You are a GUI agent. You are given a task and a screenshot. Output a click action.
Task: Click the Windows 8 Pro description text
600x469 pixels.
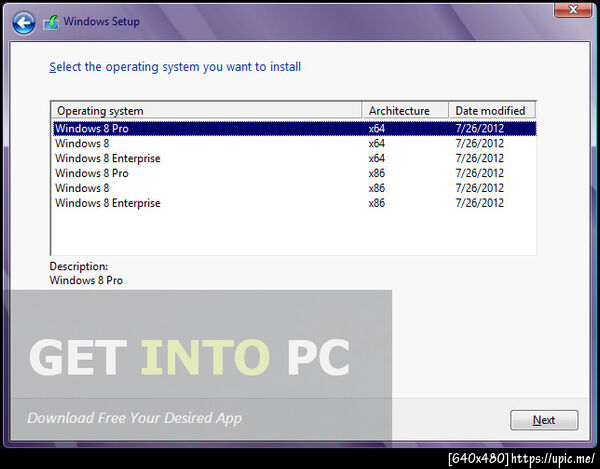point(86,280)
